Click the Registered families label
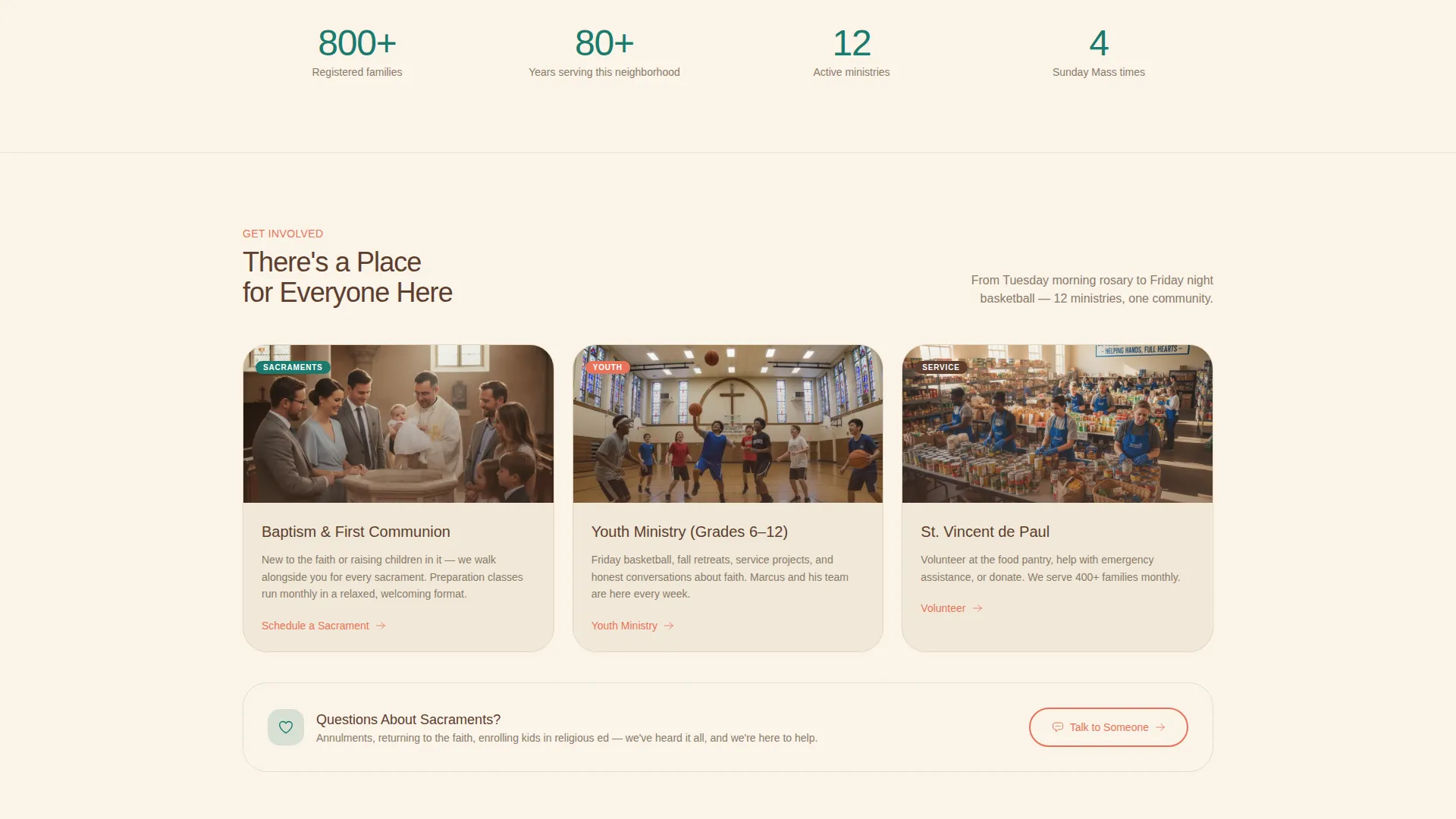 point(357,72)
